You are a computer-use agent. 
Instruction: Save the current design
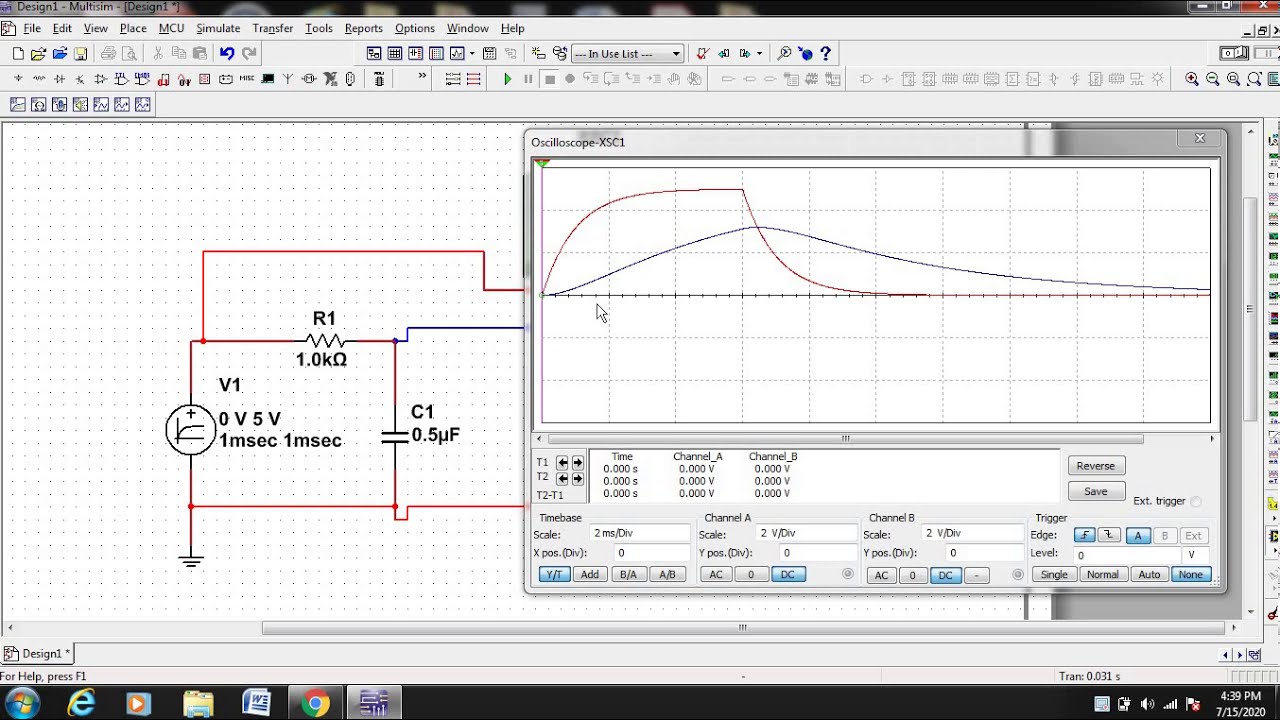point(80,54)
